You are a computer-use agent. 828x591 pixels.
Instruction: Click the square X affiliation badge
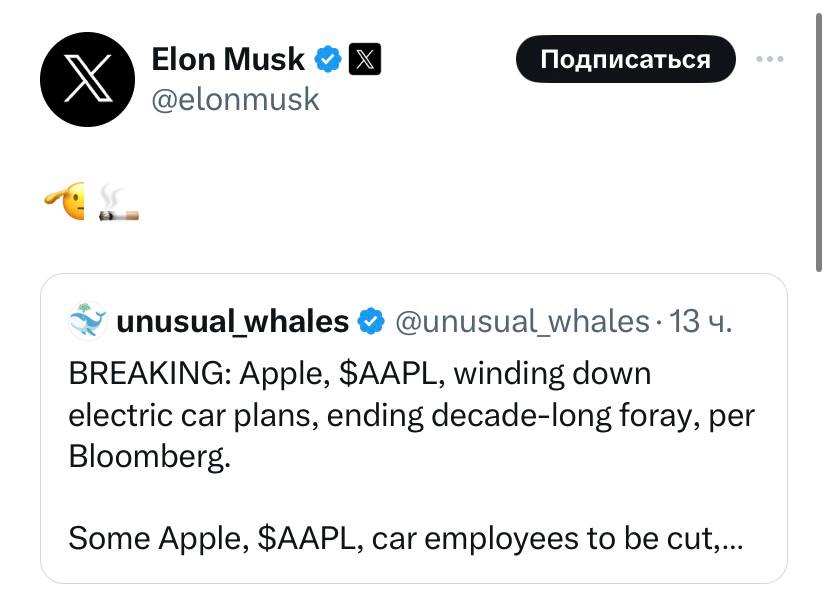click(x=365, y=60)
